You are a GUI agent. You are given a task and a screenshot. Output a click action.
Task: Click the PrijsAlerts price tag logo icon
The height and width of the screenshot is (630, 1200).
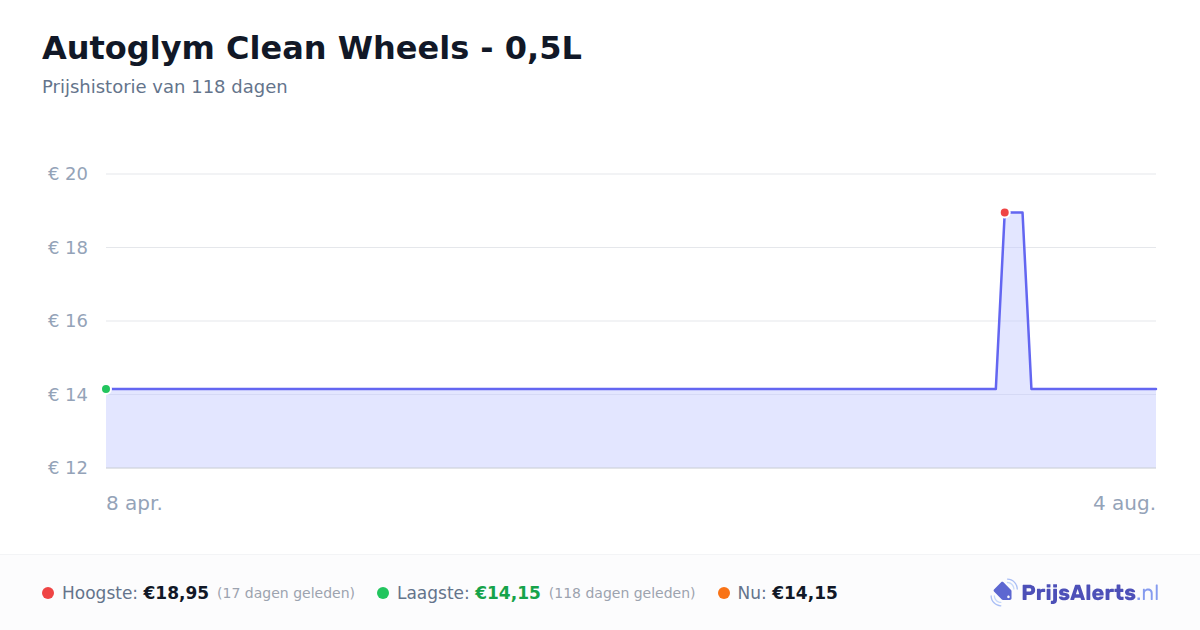pyautogui.click(x=1003, y=593)
